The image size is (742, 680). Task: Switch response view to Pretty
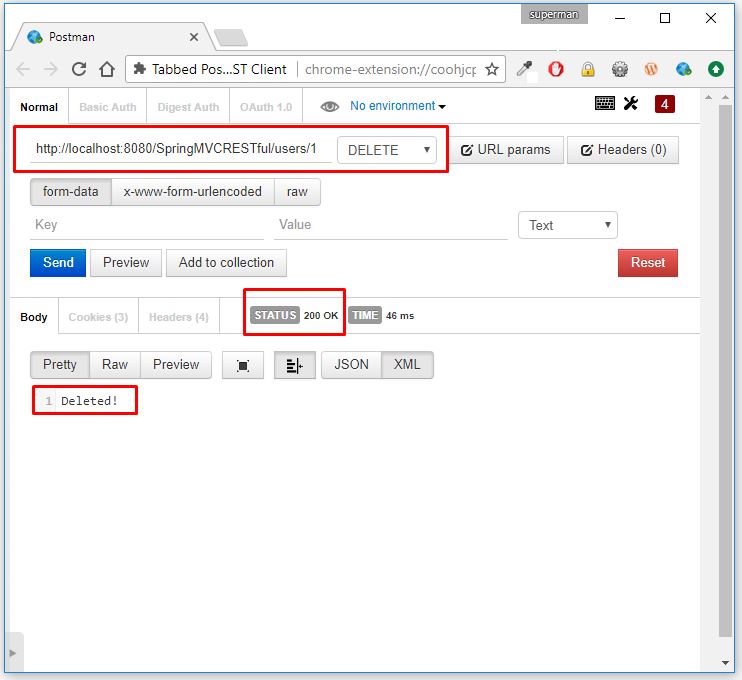pos(60,365)
